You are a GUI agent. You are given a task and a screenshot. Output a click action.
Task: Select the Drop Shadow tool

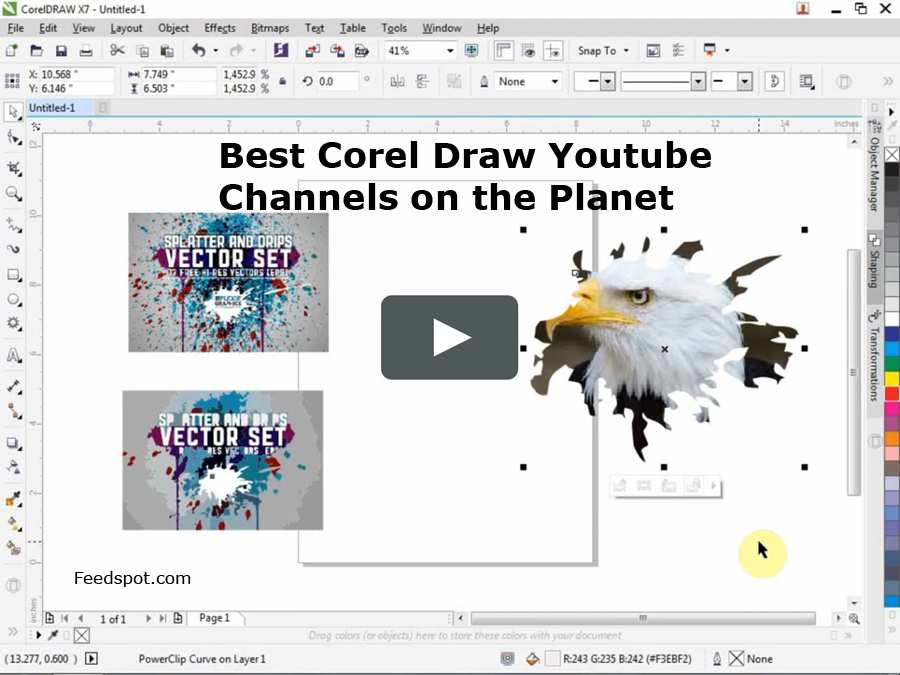13,443
